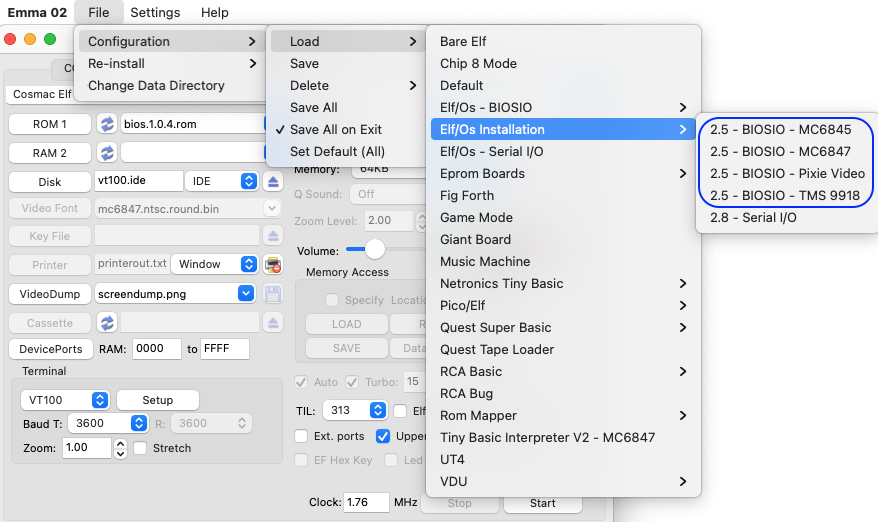Toggle the Turbo checkbox
This screenshot has height=522, width=878.
[352, 382]
